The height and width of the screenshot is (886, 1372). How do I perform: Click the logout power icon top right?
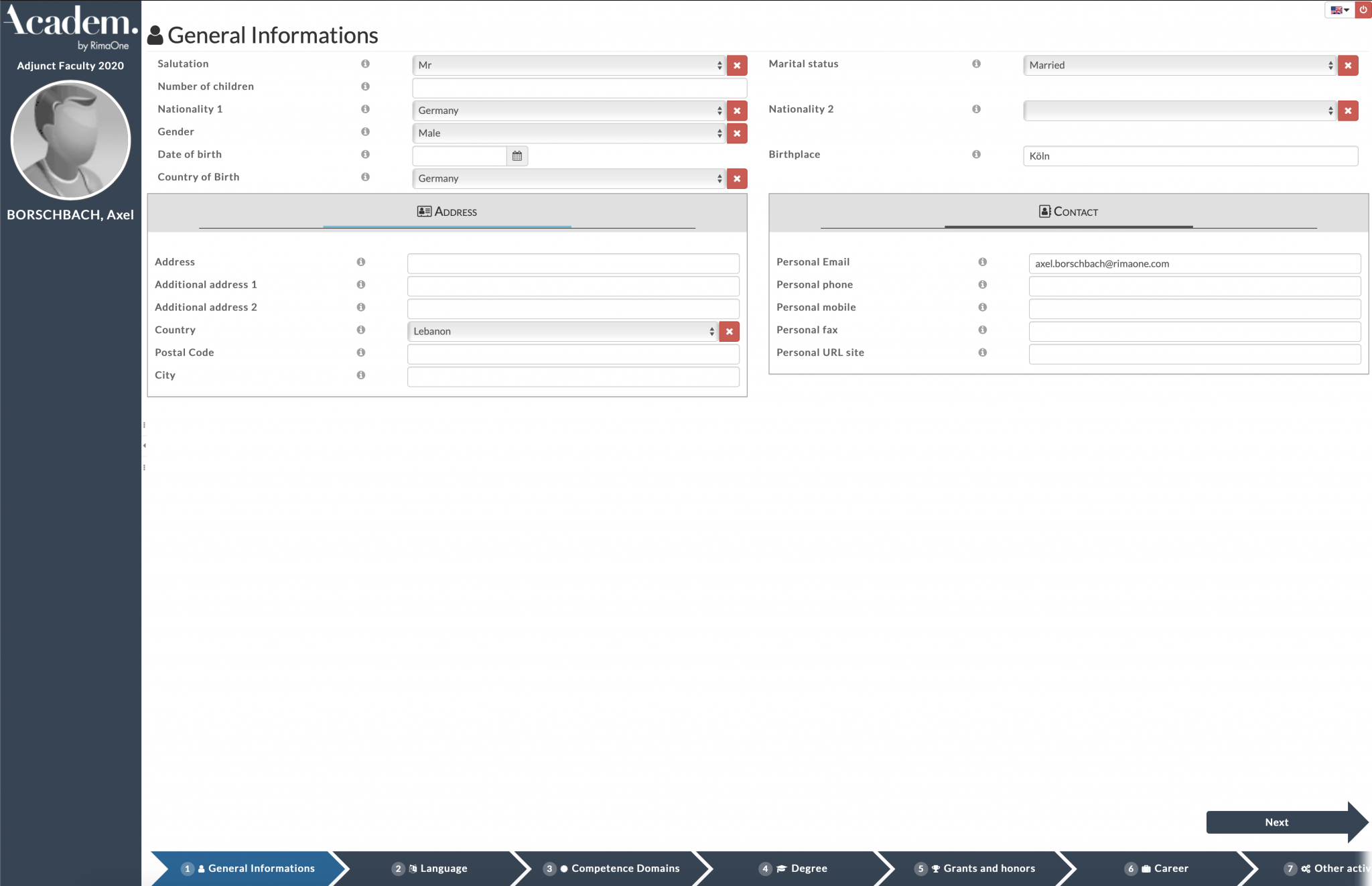(x=1364, y=9)
